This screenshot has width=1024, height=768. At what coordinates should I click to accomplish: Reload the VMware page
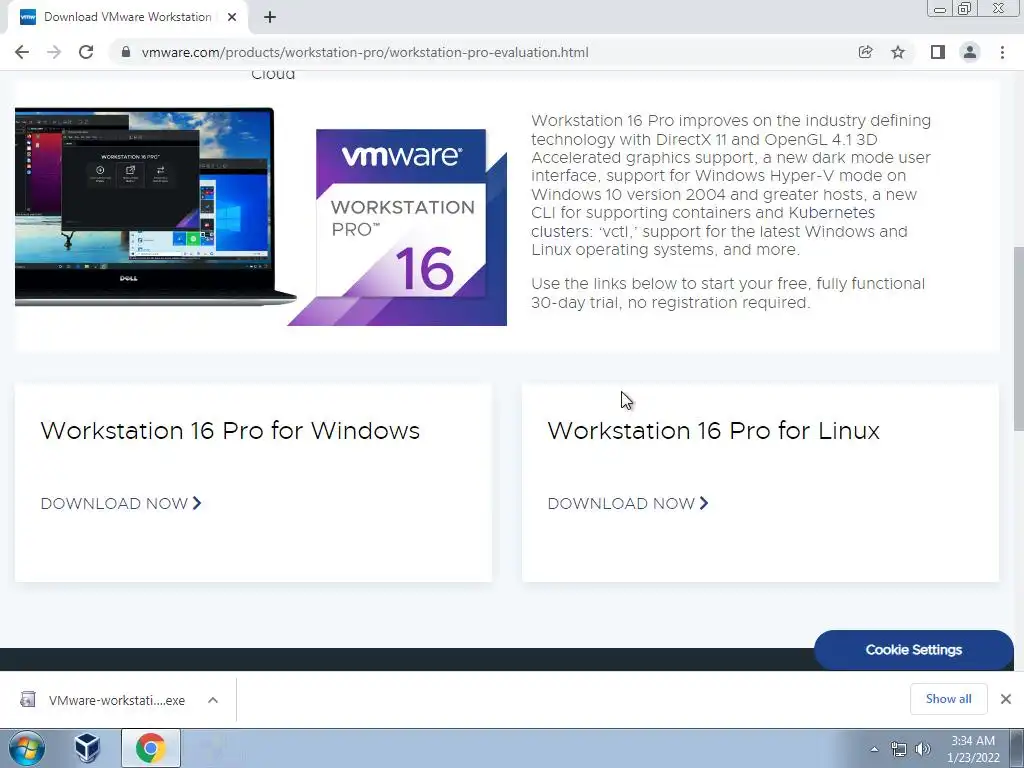pos(86,52)
